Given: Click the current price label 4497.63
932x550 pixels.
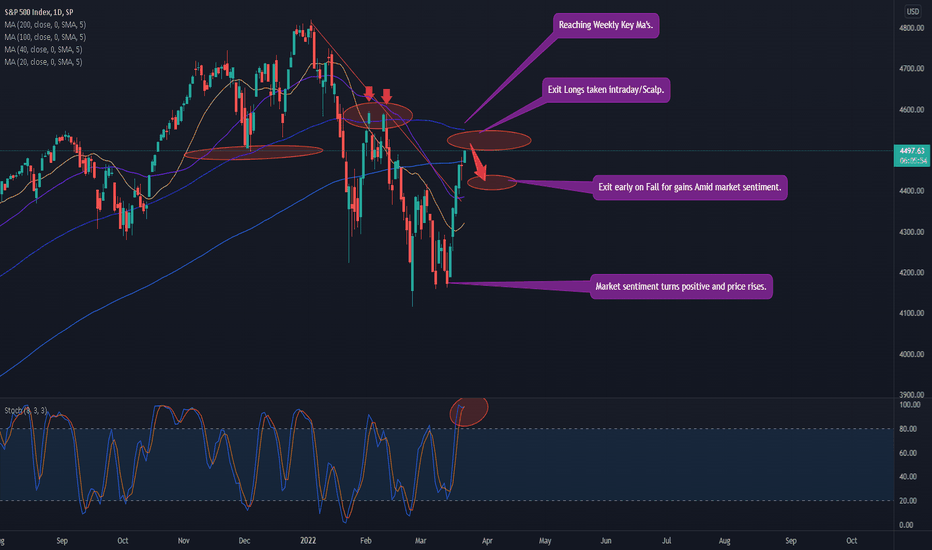Looking at the screenshot, I should 912,151.
